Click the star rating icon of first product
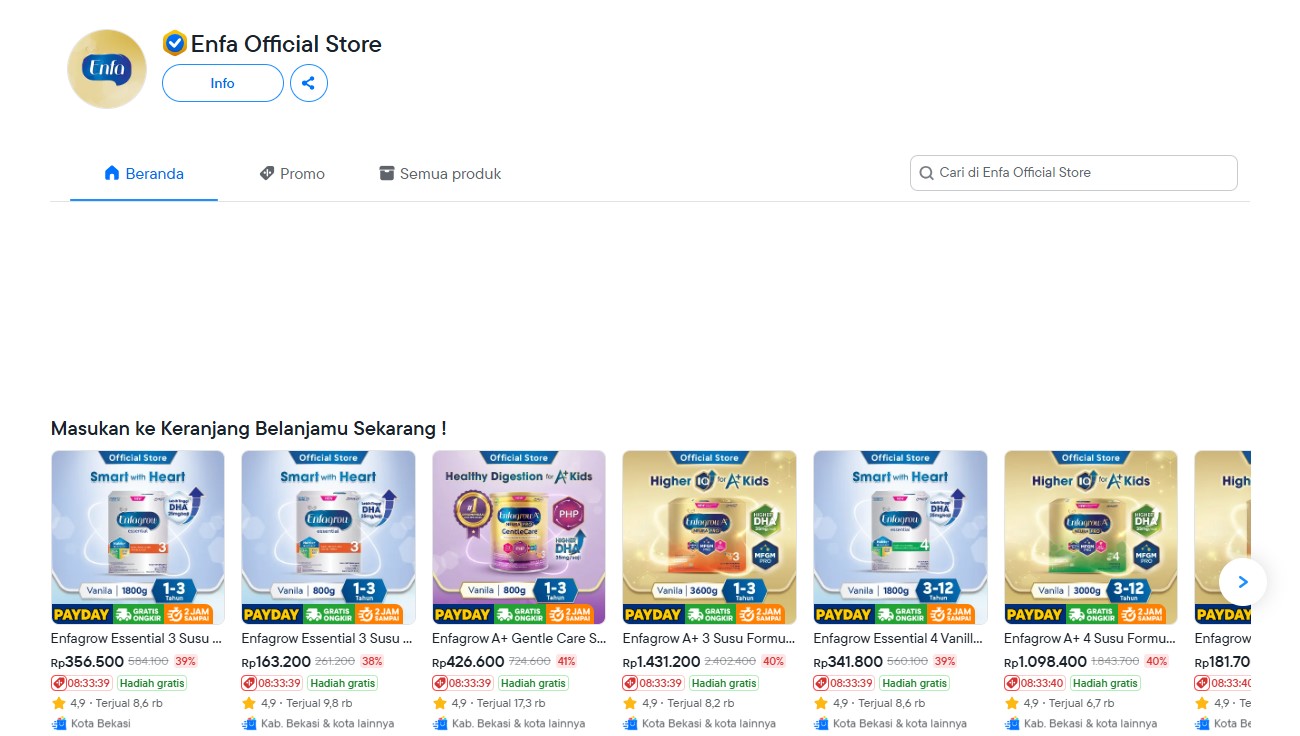Image resolution: width=1300 pixels, height=736 pixels. point(58,703)
